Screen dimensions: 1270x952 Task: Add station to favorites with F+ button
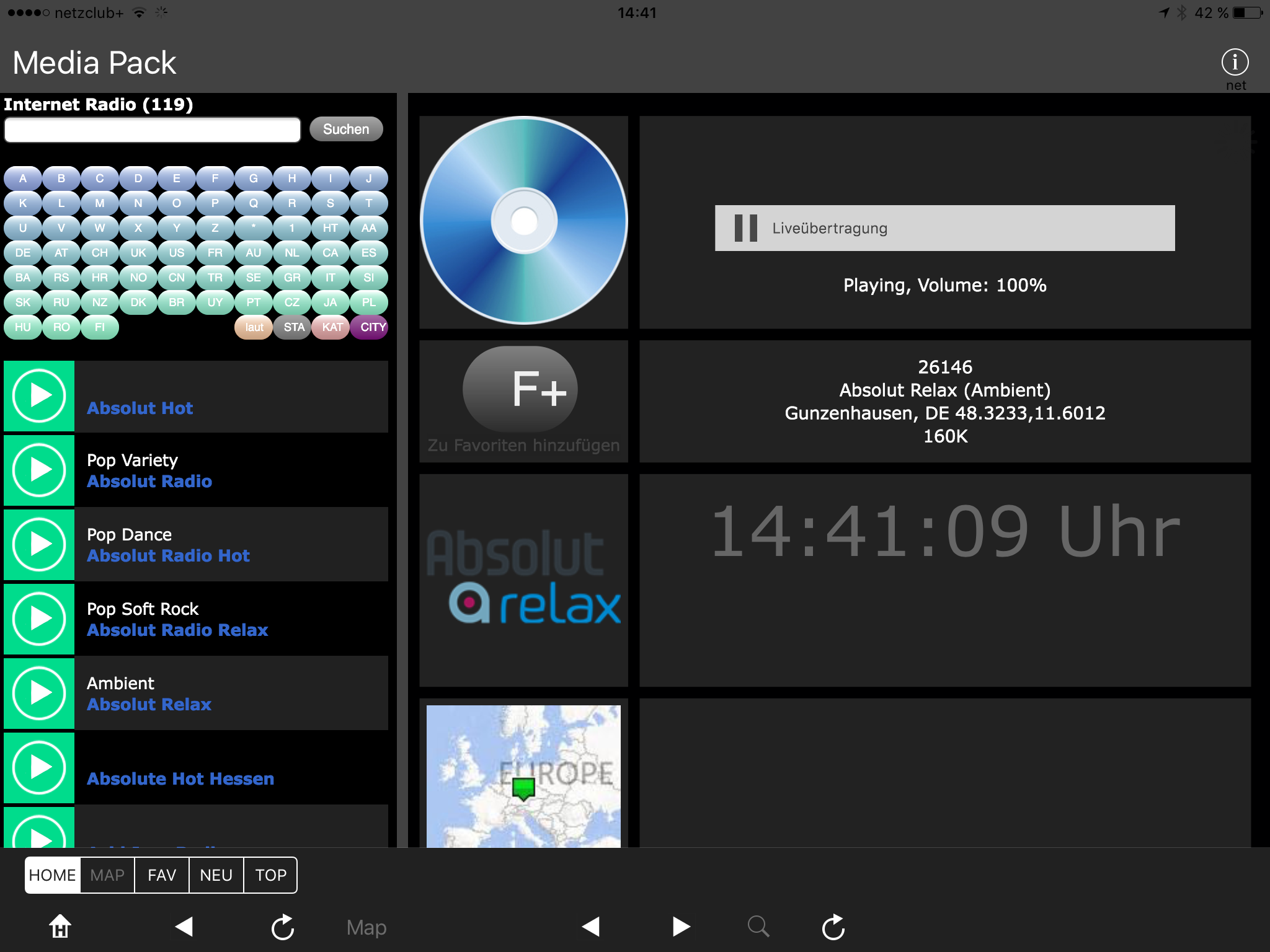(x=520, y=389)
